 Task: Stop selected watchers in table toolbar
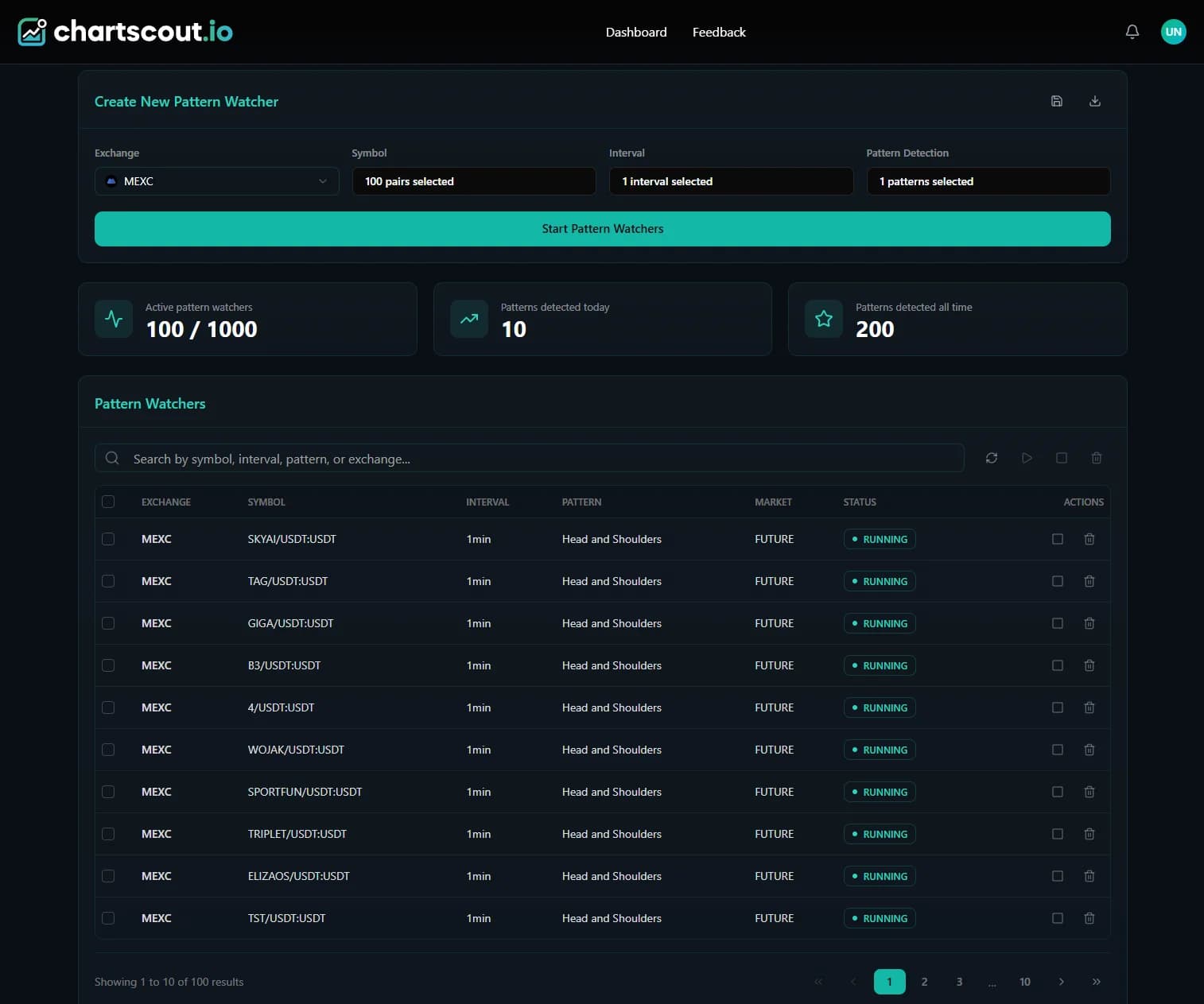pyautogui.click(x=1062, y=458)
